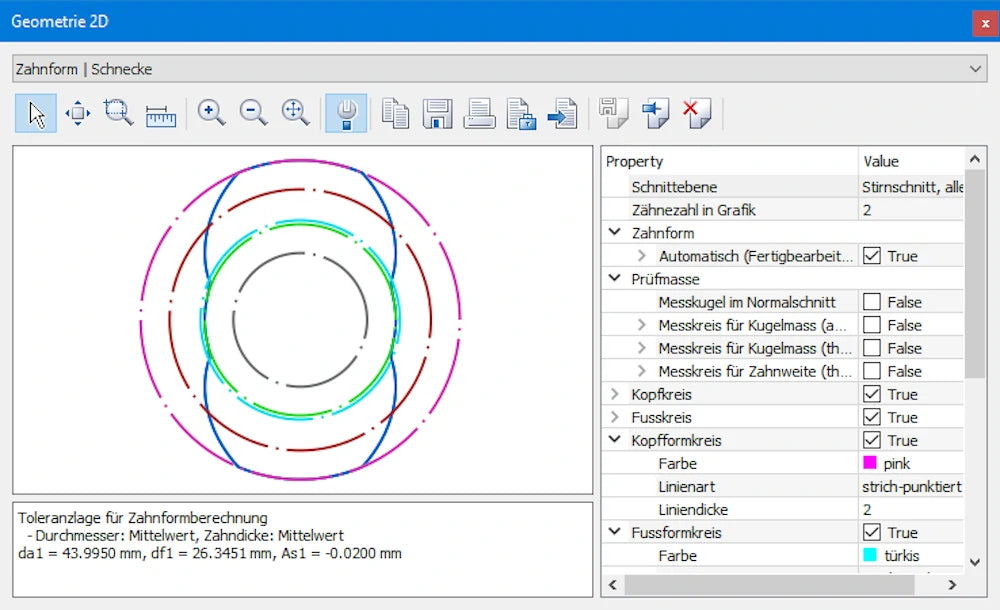Click the zoom in magnifier
1000x610 pixels.
211,114
